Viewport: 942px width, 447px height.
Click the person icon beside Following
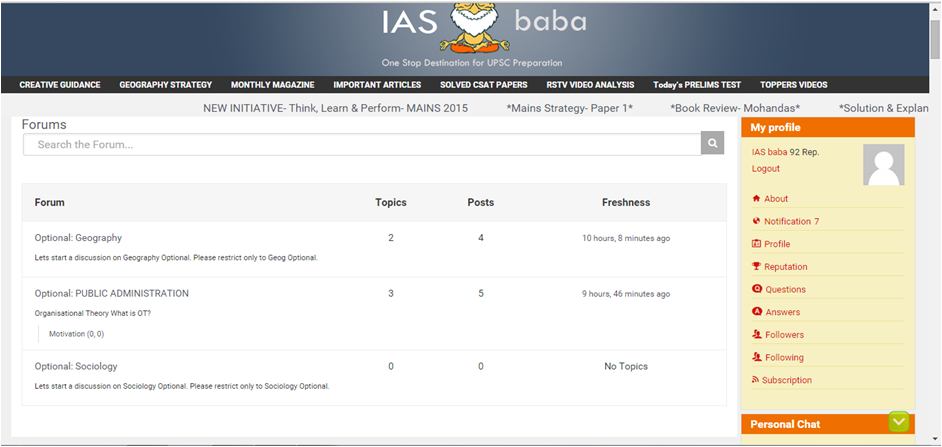pos(756,357)
